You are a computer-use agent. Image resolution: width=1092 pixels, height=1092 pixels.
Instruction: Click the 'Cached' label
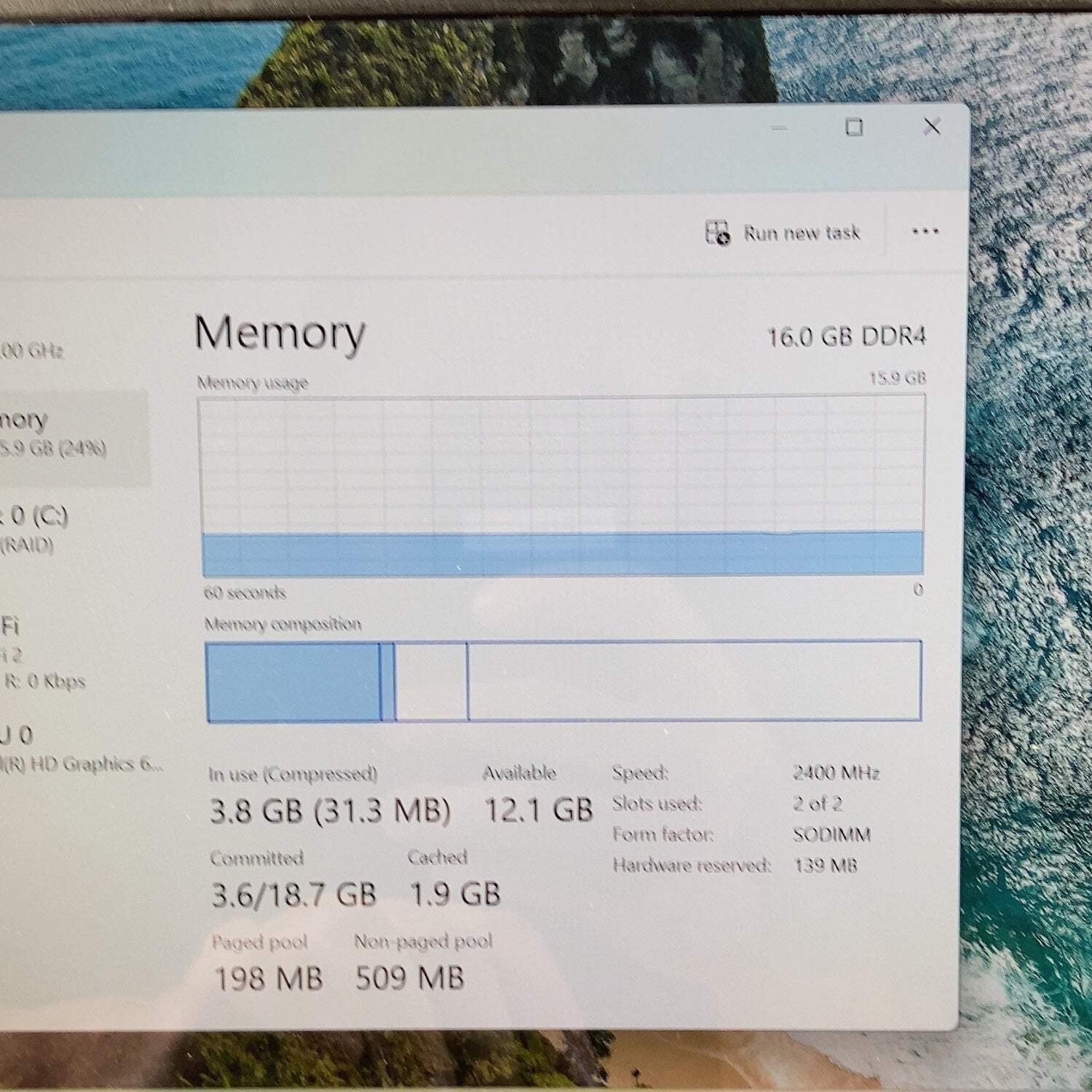point(437,858)
